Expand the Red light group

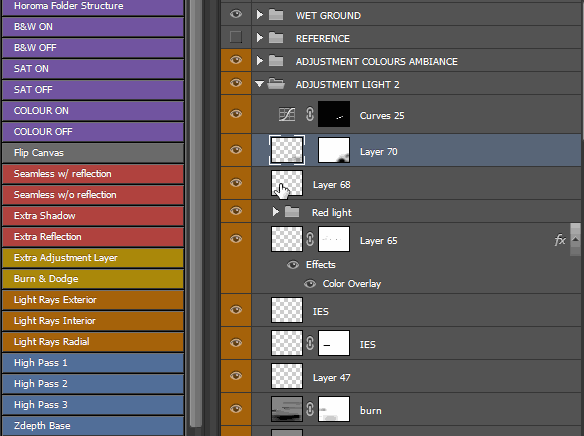click(x=276, y=212)
